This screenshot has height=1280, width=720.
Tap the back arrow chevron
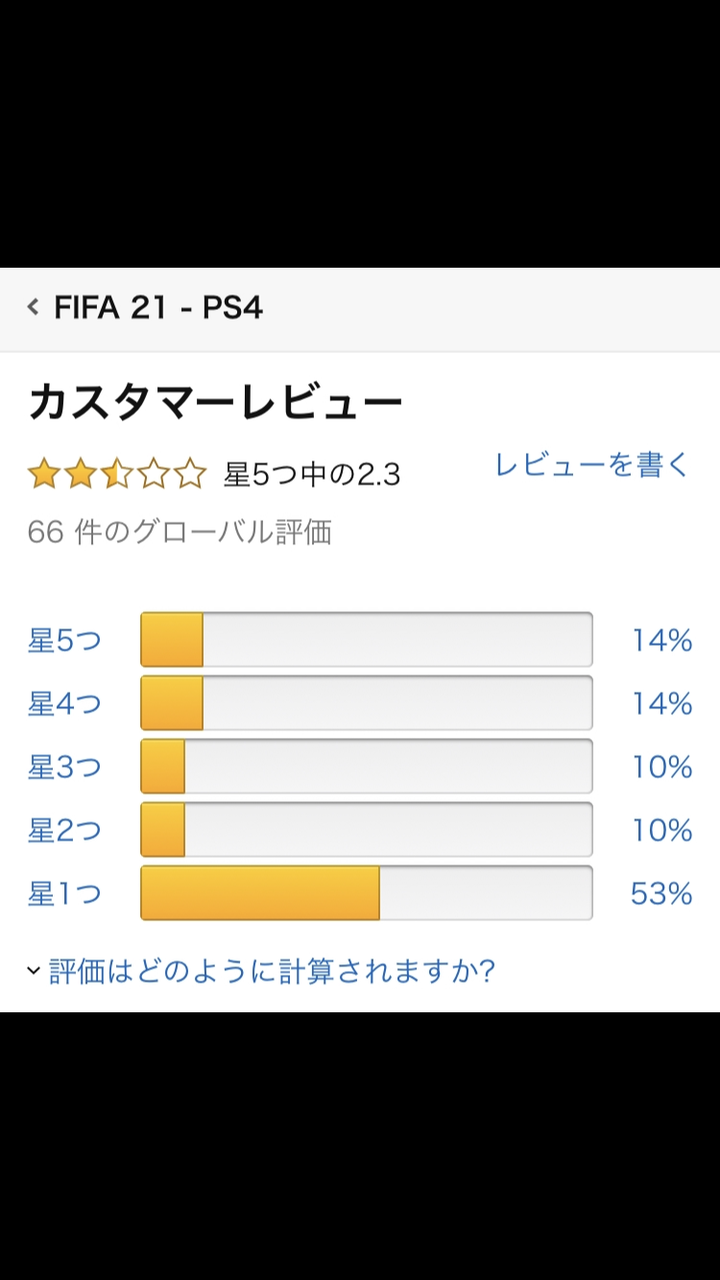point(32,307)
